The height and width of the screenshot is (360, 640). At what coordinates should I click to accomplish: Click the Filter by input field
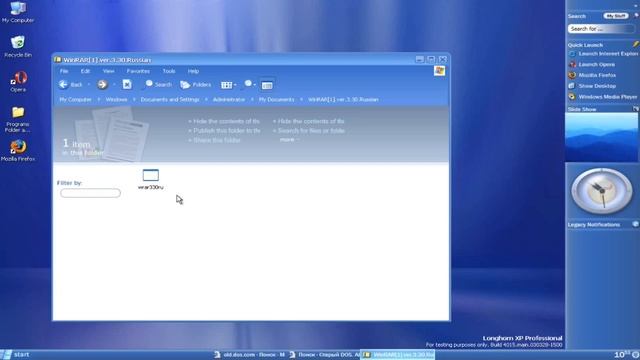[x=90, y=193]
